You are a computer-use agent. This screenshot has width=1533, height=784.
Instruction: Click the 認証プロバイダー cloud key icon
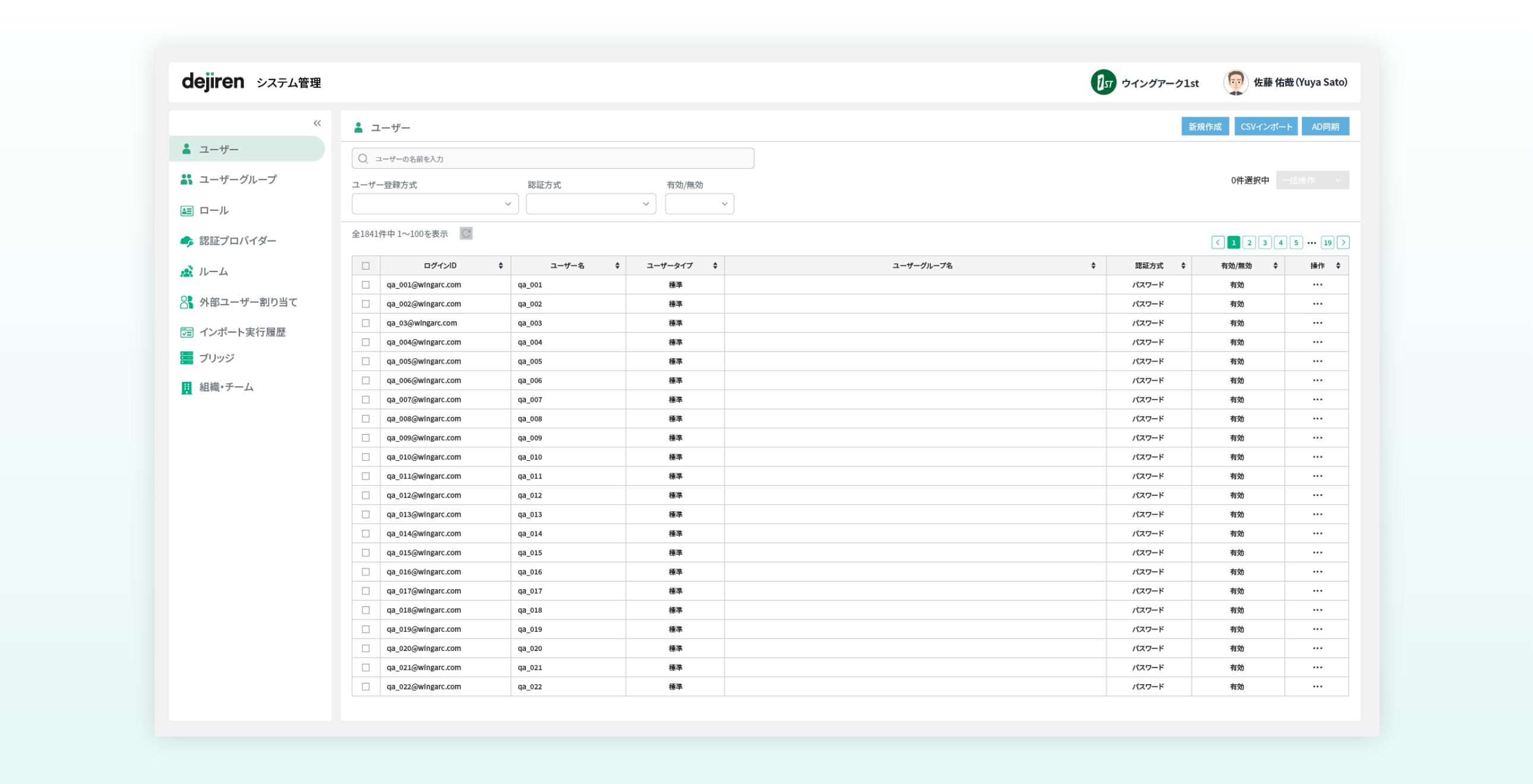(186, 241)
